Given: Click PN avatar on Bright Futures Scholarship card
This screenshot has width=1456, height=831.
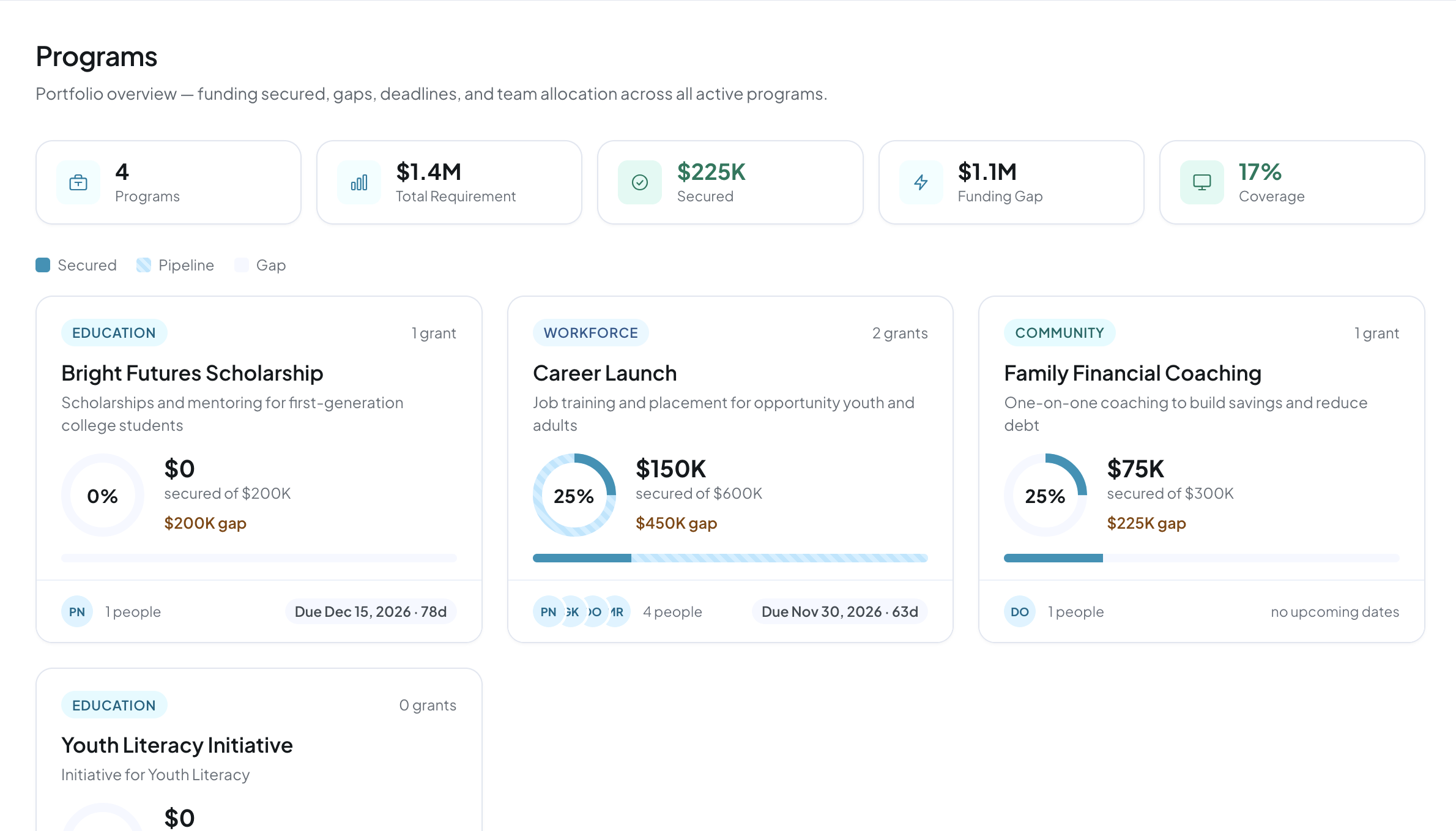Looking at the screenshot, I should tap(77, 611).
